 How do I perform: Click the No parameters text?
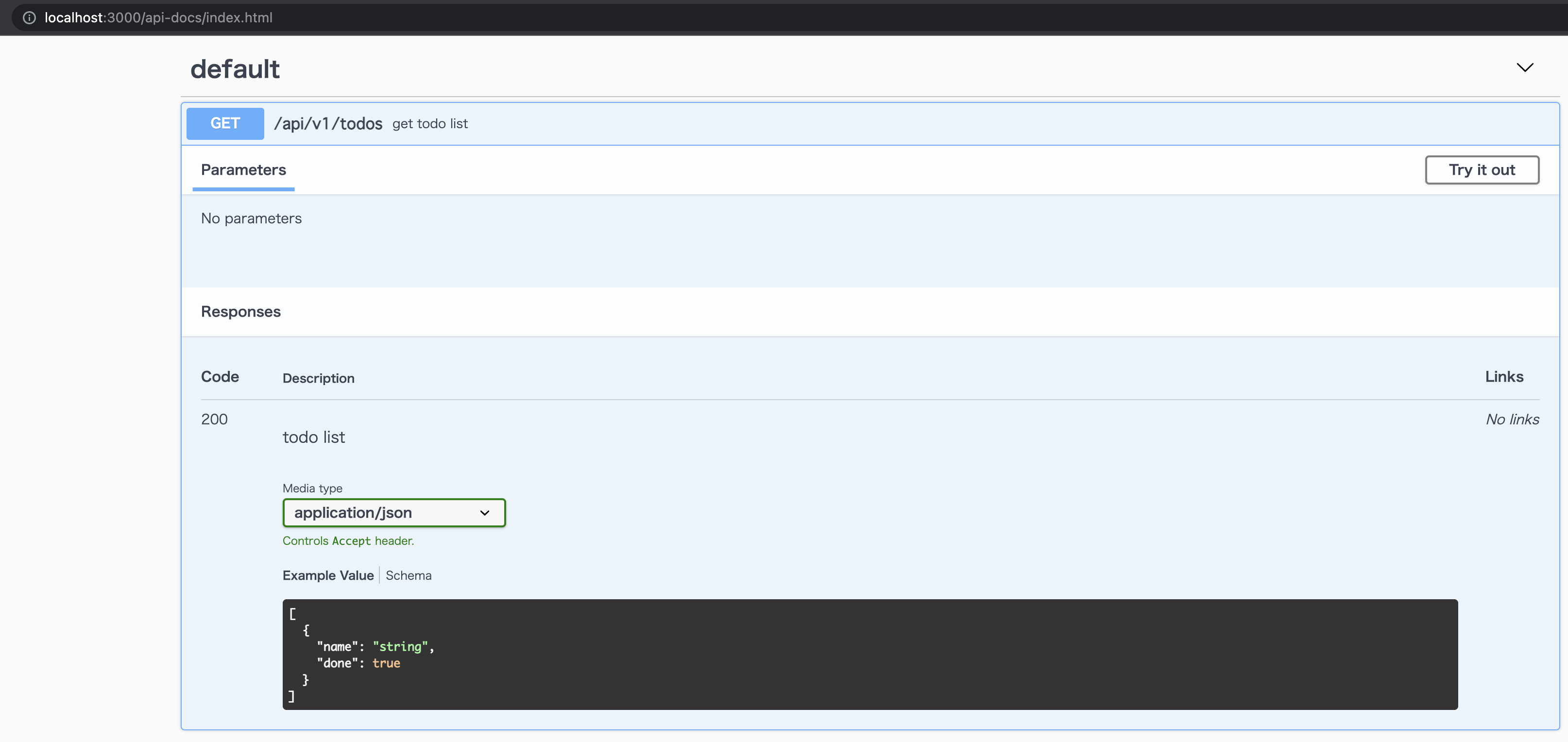pos(251,219)
